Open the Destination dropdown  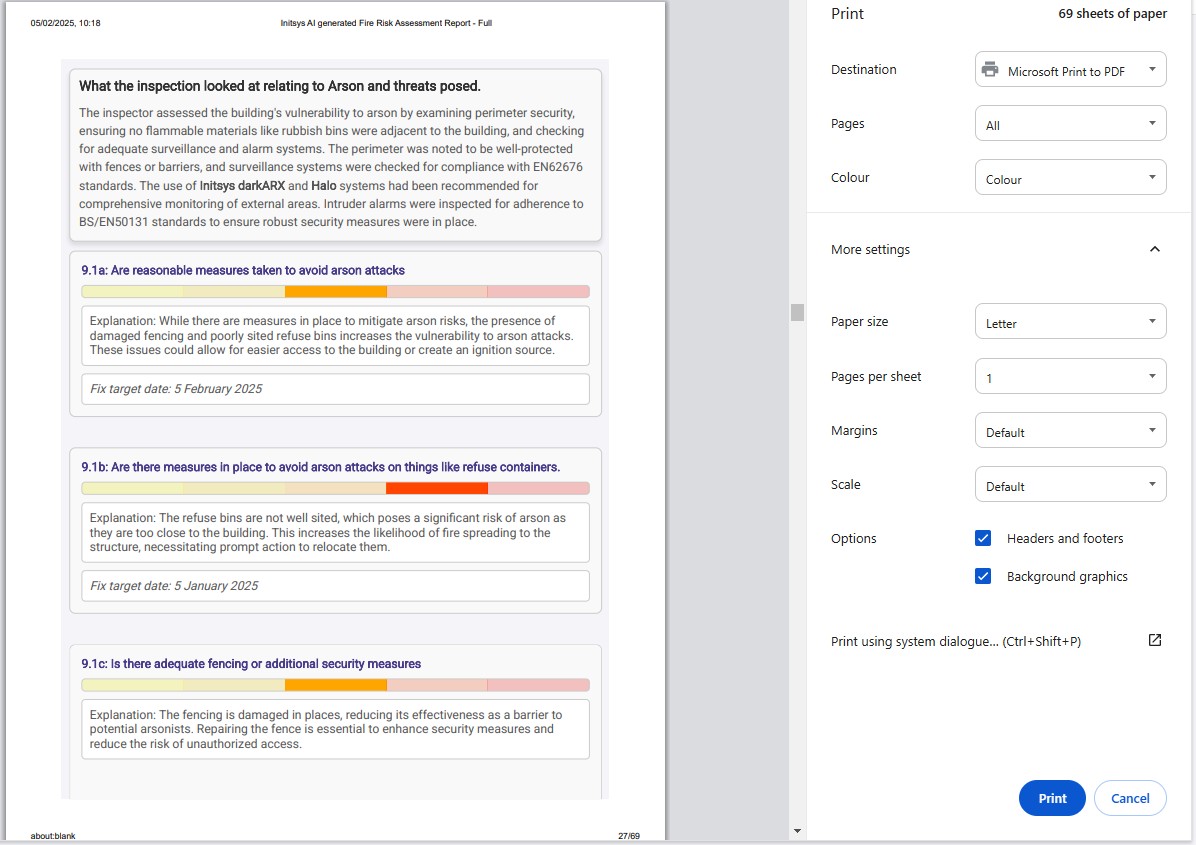click(x=1070, y=69)
